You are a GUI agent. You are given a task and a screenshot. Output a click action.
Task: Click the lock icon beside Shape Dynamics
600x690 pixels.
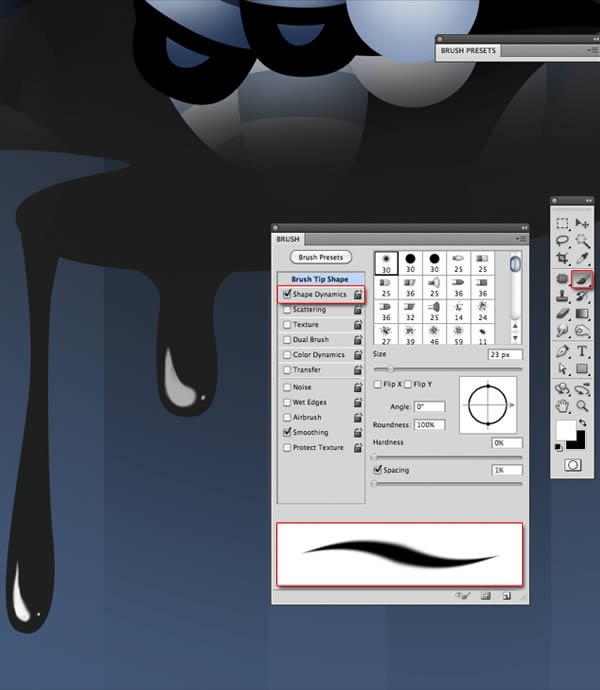pos(358,294)
